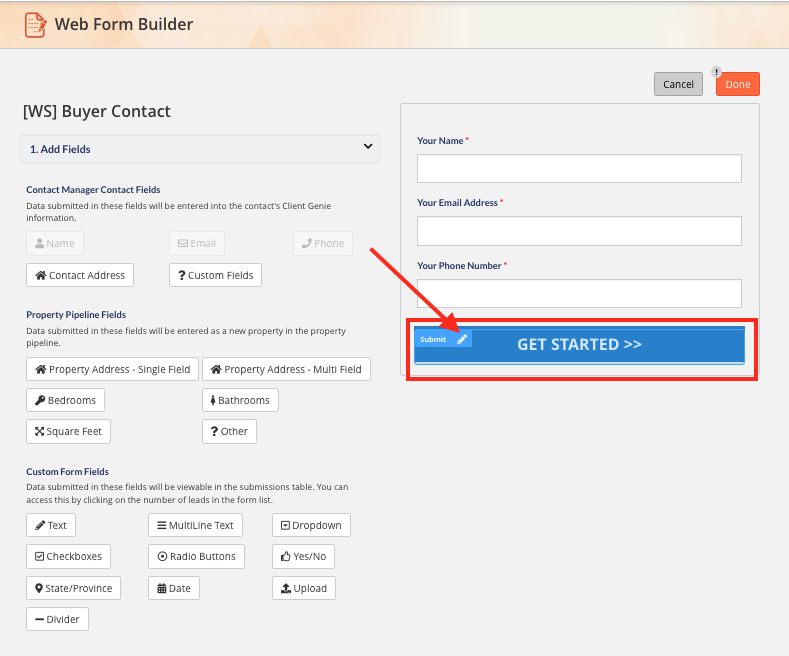The height and width of the screenshot is (656, 789).
Task: Add a State/Province field
Action: coord(73,588)
